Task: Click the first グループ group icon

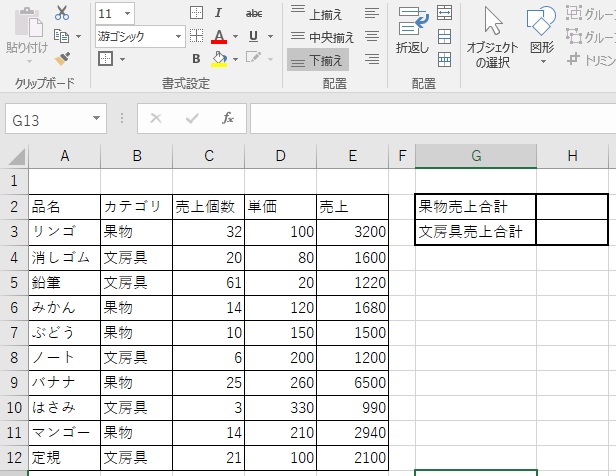Action: [574, 13]
